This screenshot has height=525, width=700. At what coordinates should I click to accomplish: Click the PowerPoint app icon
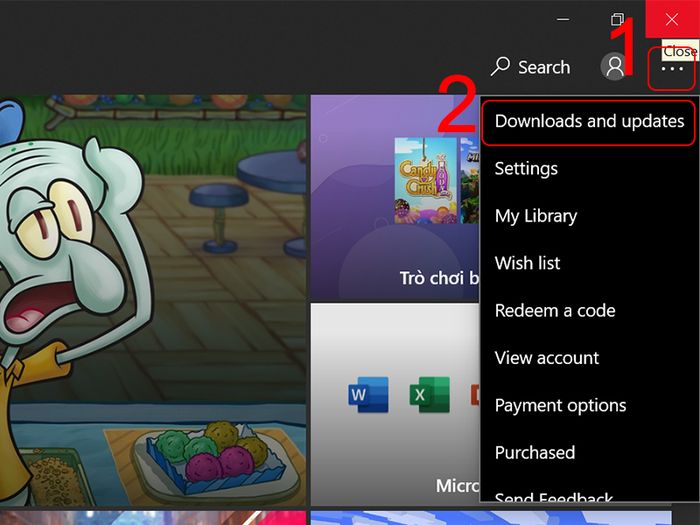(475, 395)
